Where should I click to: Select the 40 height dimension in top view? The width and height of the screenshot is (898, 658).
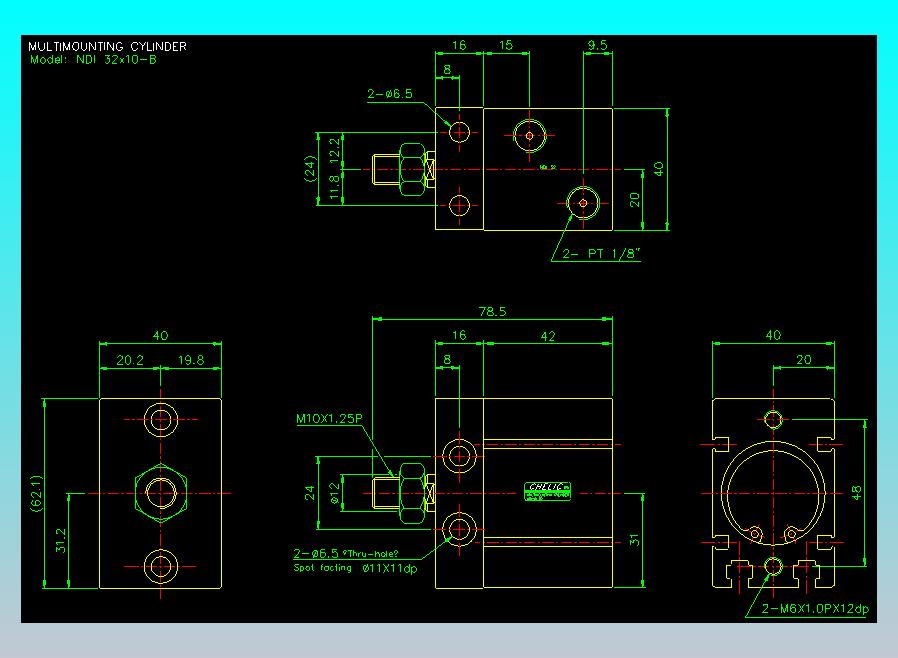659,169
